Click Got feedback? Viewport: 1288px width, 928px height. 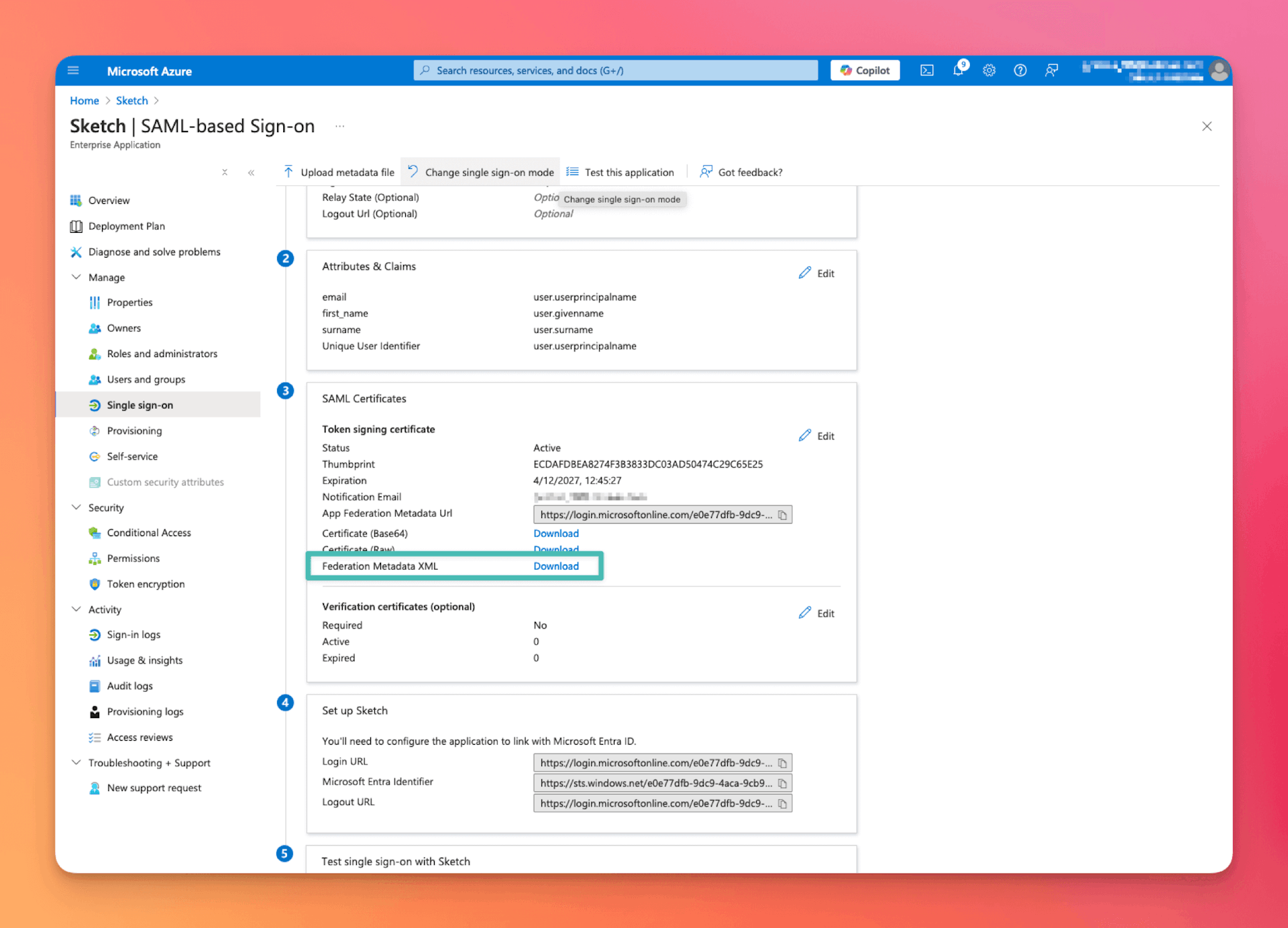click(x=741, y=172)
